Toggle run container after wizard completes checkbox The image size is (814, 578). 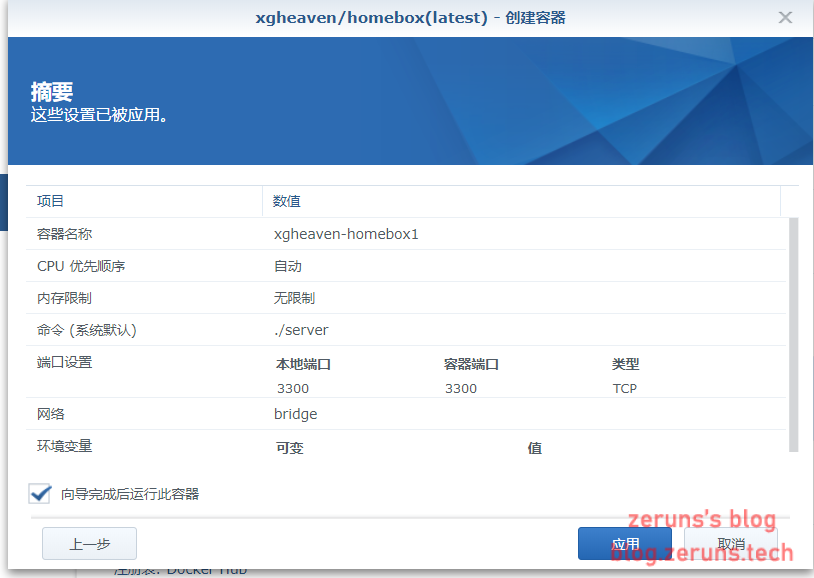(40, 493)
